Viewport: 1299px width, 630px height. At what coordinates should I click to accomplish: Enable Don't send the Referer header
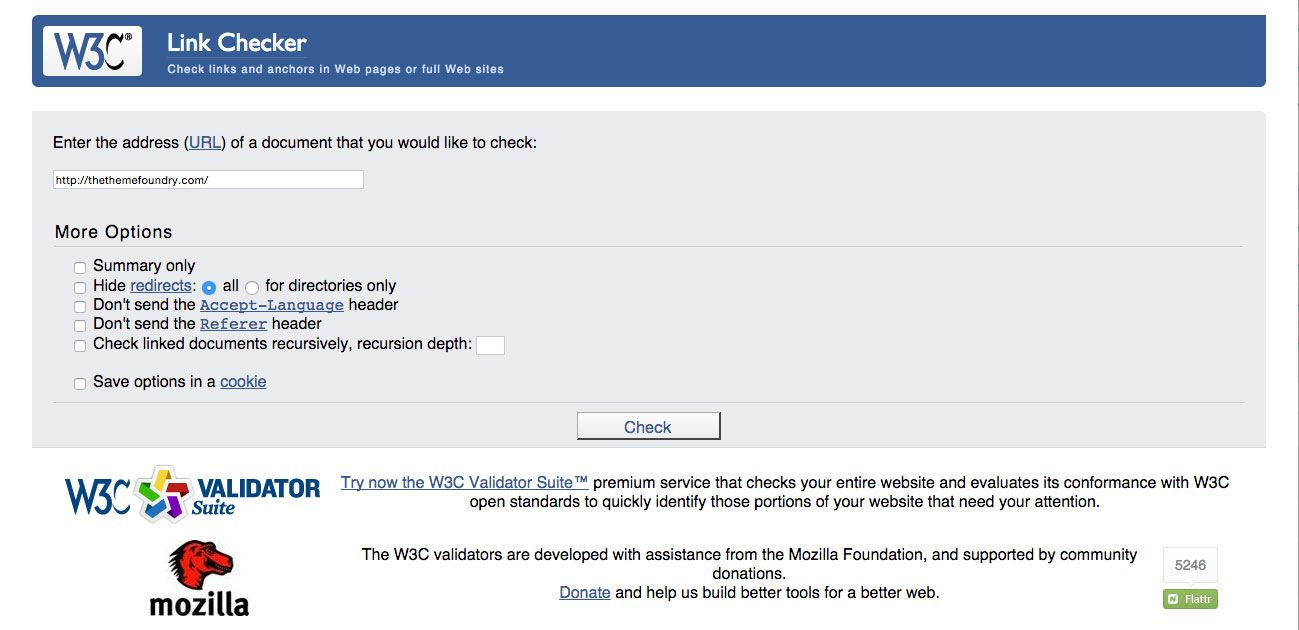[80, 325]
